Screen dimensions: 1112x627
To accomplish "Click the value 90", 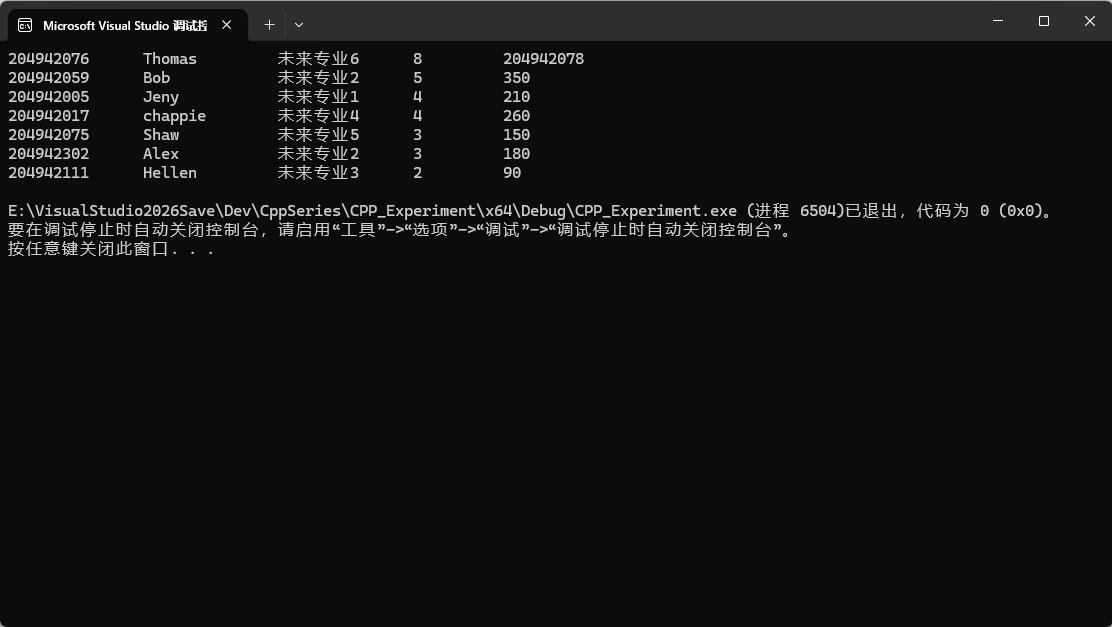I will pos(512,173).
